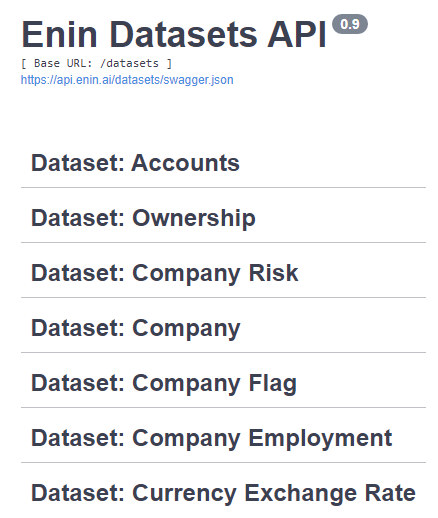This screenshot has height=518, width=438.
Task: Open the swagger.json link
Action: pyautogui.click(x=127, y=80)
